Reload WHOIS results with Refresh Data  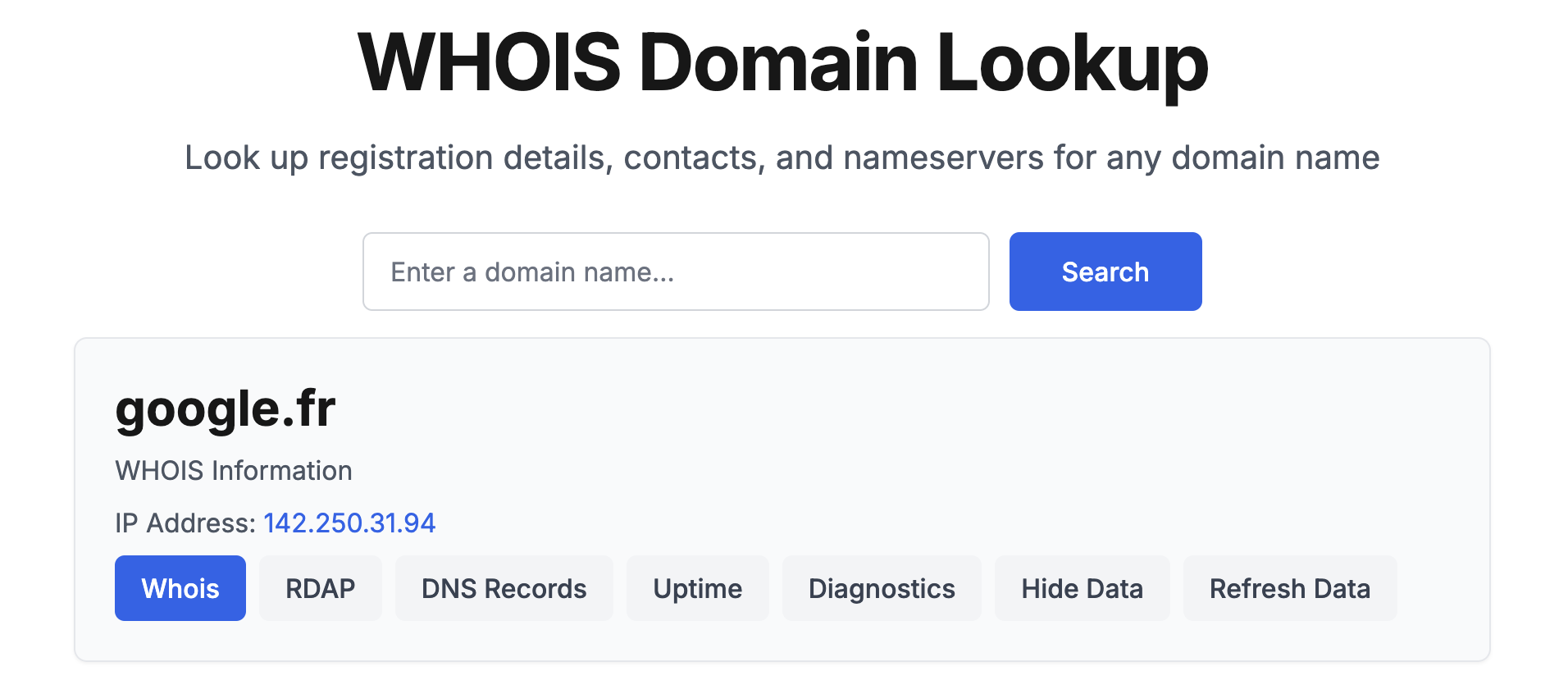click(x=1289, y=587)
